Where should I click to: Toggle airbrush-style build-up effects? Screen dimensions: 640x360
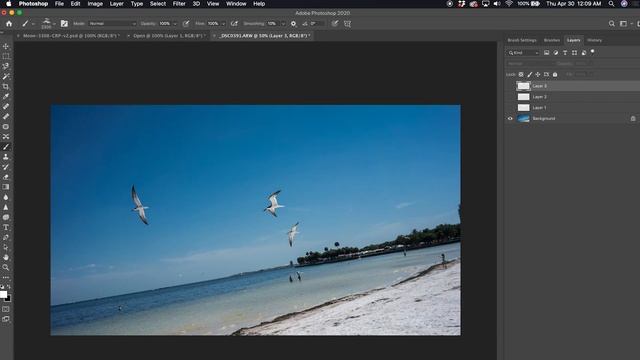(234, 24)
